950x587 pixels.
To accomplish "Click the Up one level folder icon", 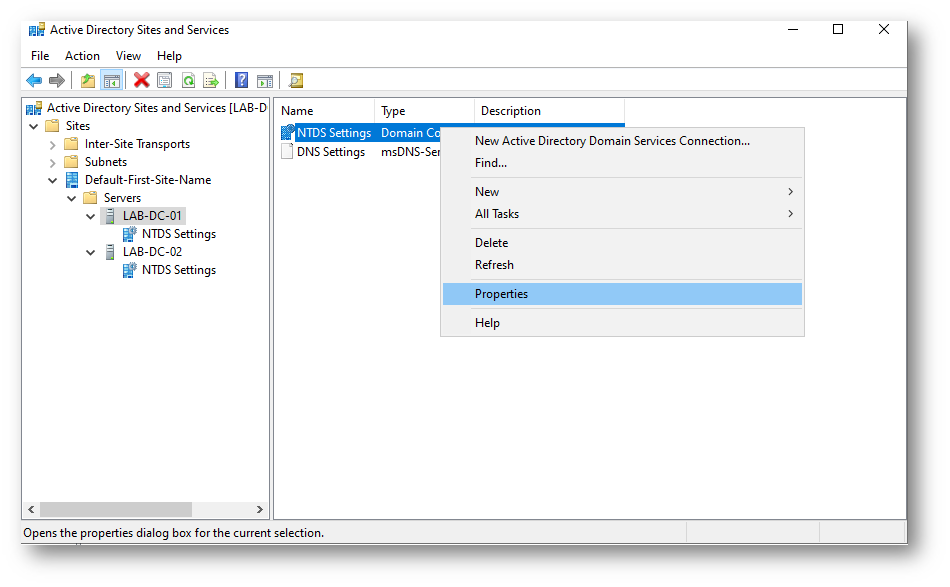I will [x=88, y=80].
